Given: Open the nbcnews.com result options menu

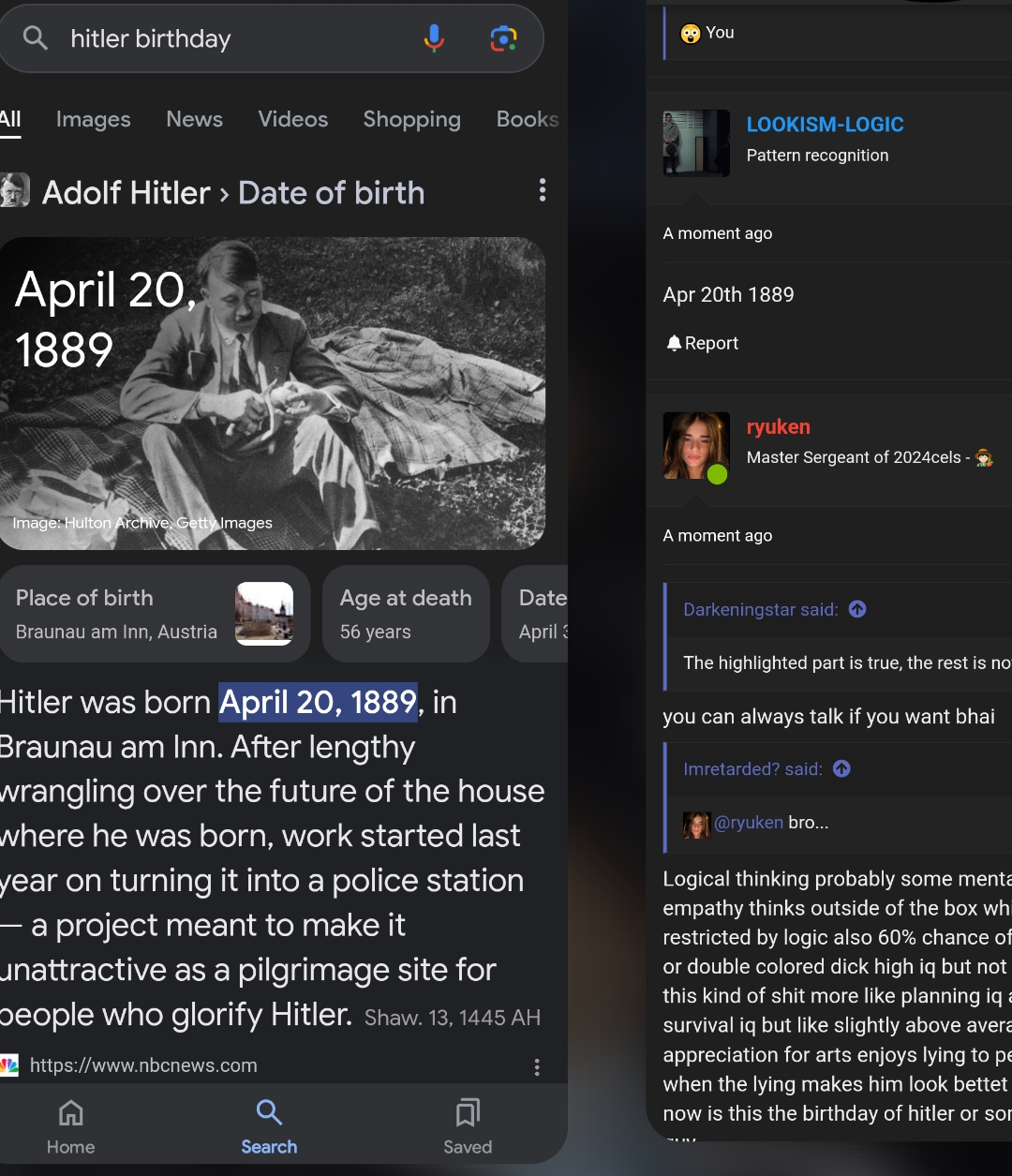Looking at the screenshot, I should [x=537, y=1066].
